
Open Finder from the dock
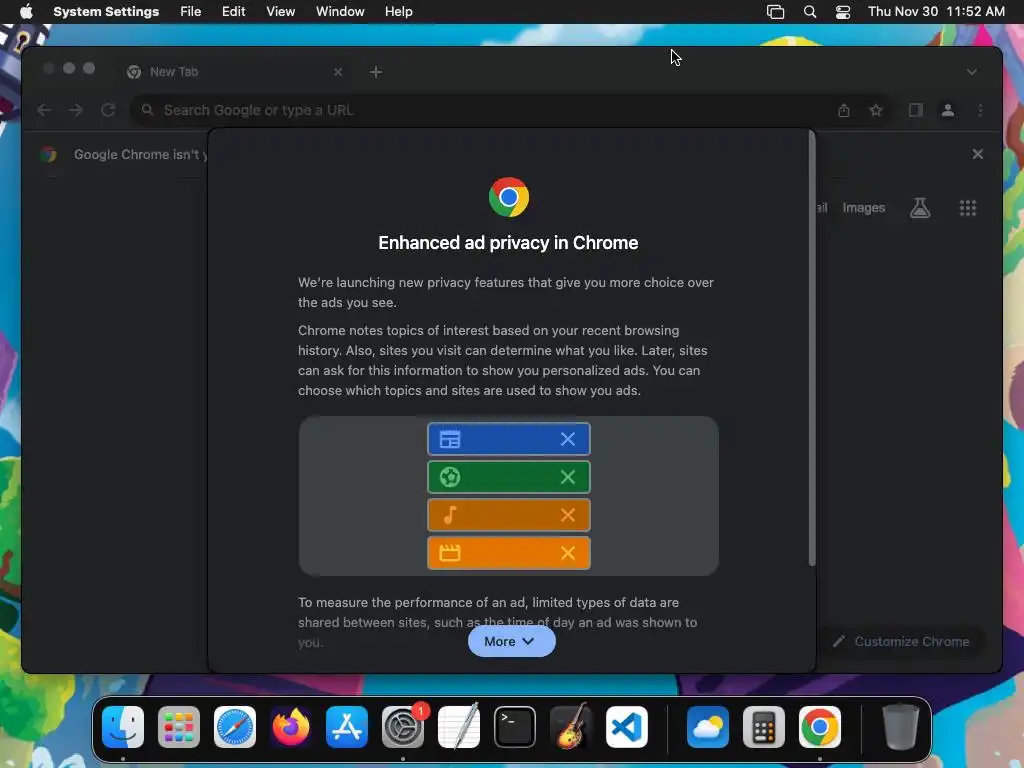(123, 726)
